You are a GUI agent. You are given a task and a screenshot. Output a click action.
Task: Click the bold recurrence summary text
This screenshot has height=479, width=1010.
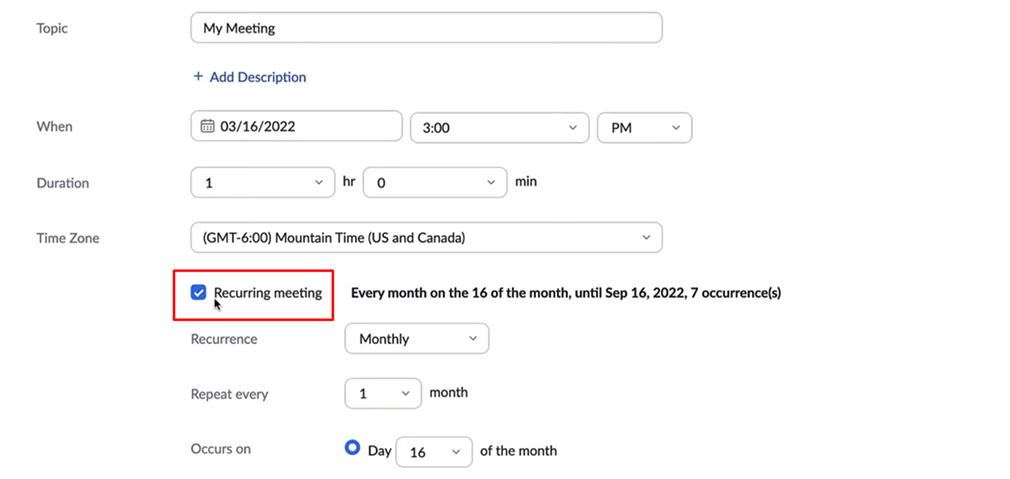pos(566,293)
